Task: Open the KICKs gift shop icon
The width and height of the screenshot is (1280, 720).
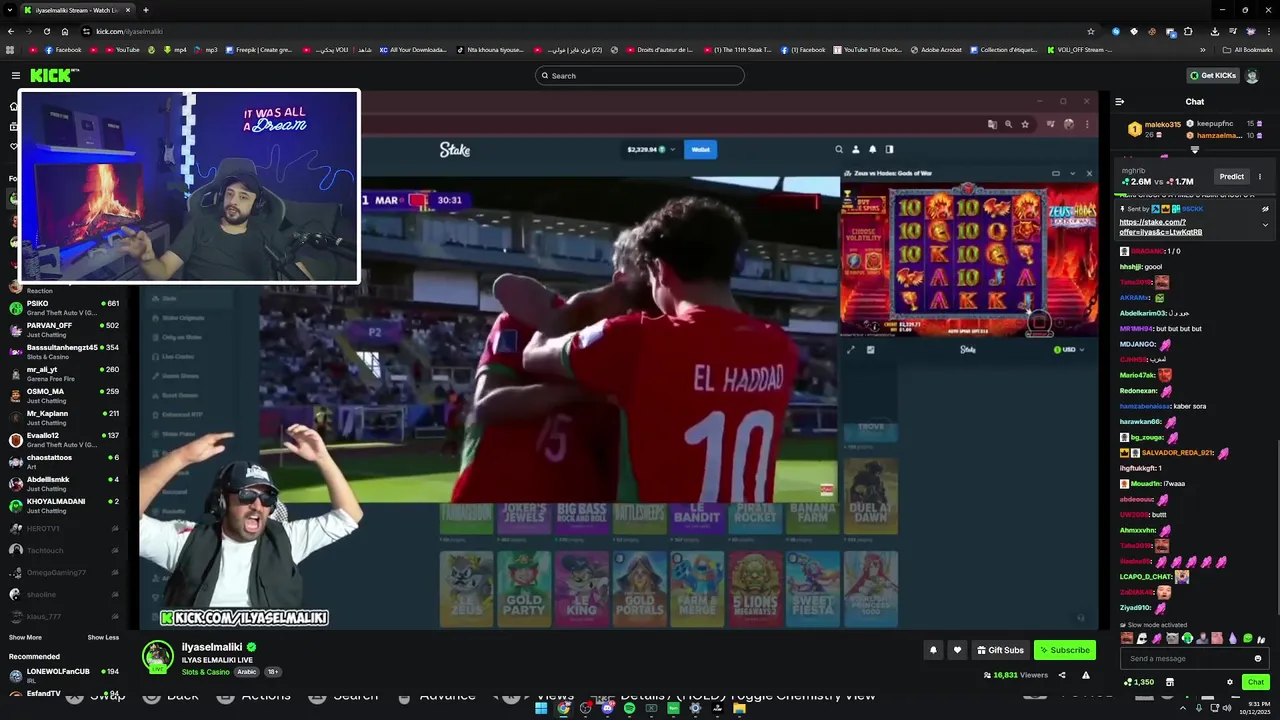Action: 1170,682
